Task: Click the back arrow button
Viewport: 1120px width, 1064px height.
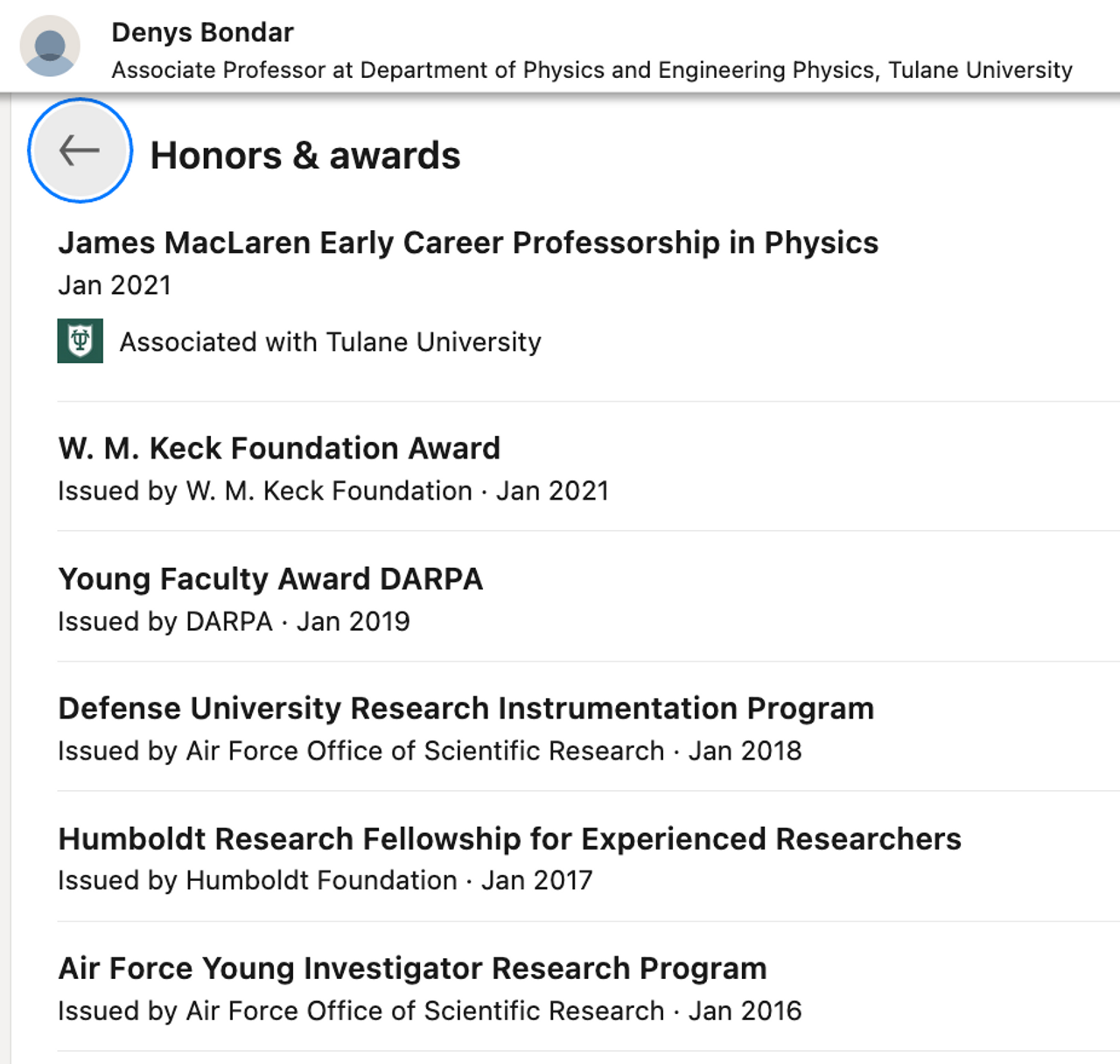Action: click(80, 150)
